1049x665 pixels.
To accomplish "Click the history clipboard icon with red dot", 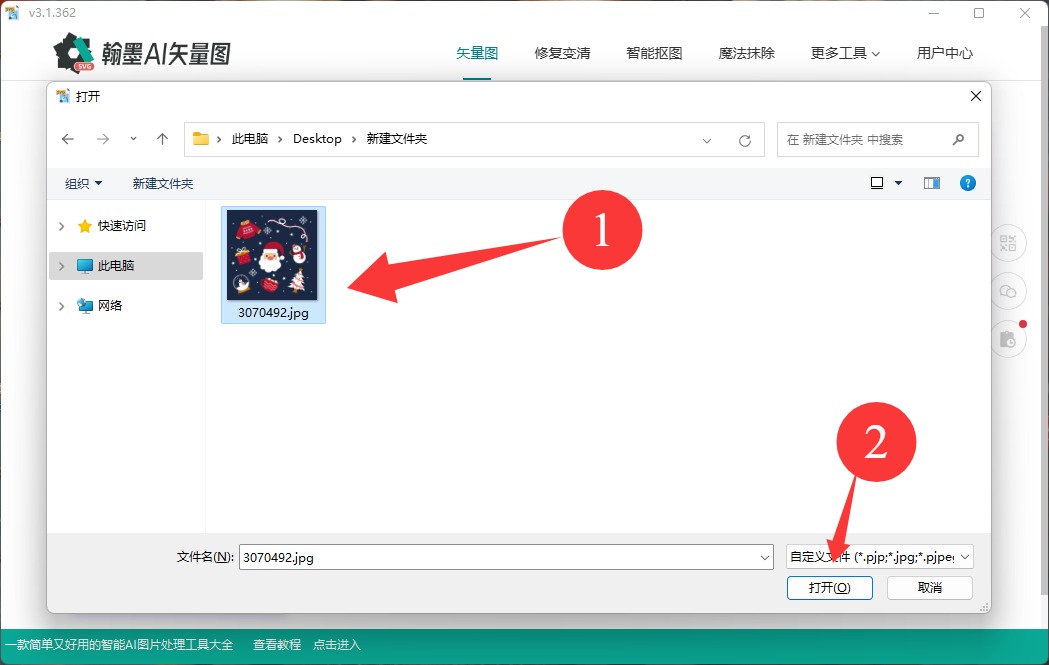I will 1007,340.
